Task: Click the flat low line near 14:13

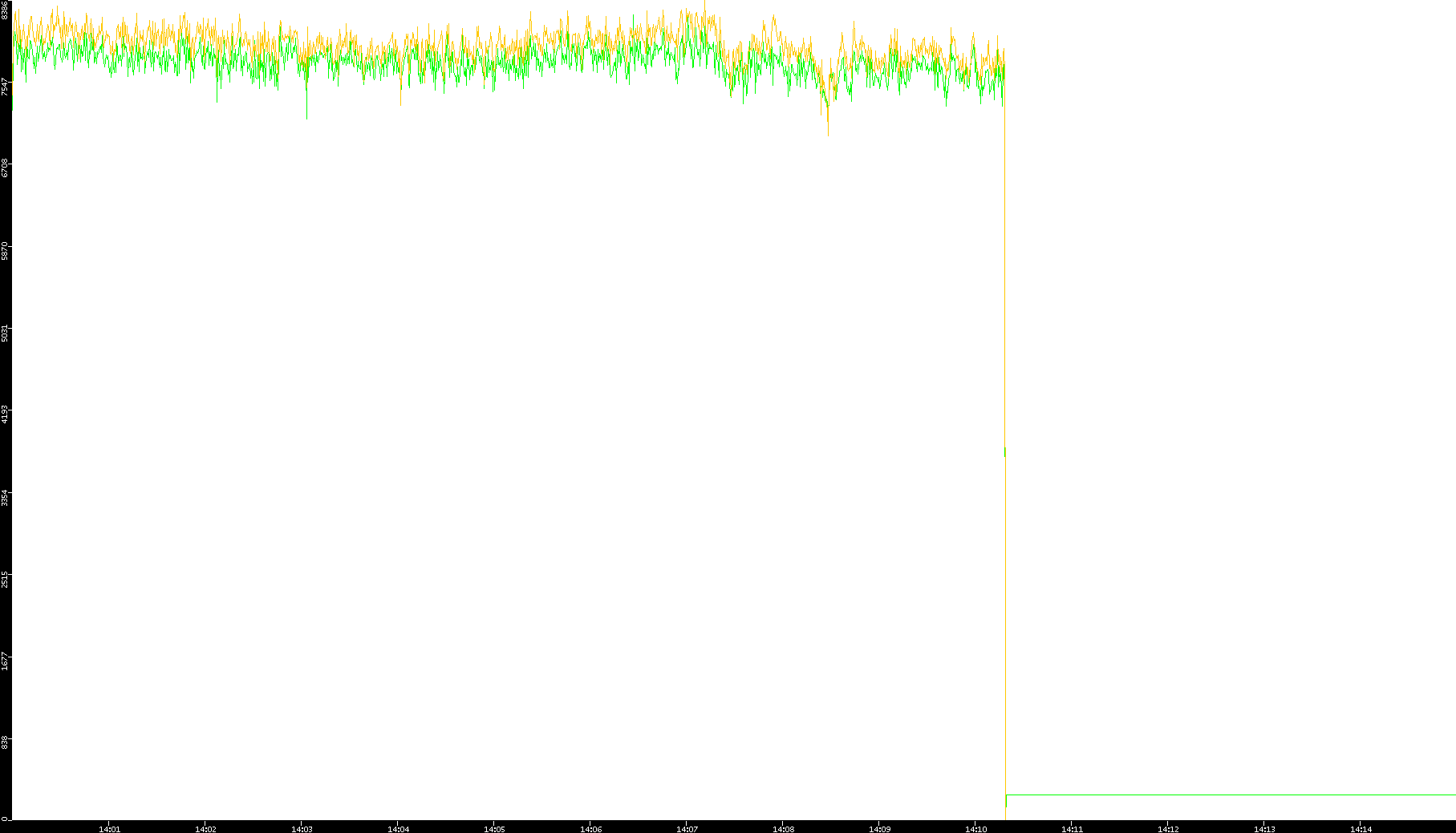Action: tap(1264, 795)
